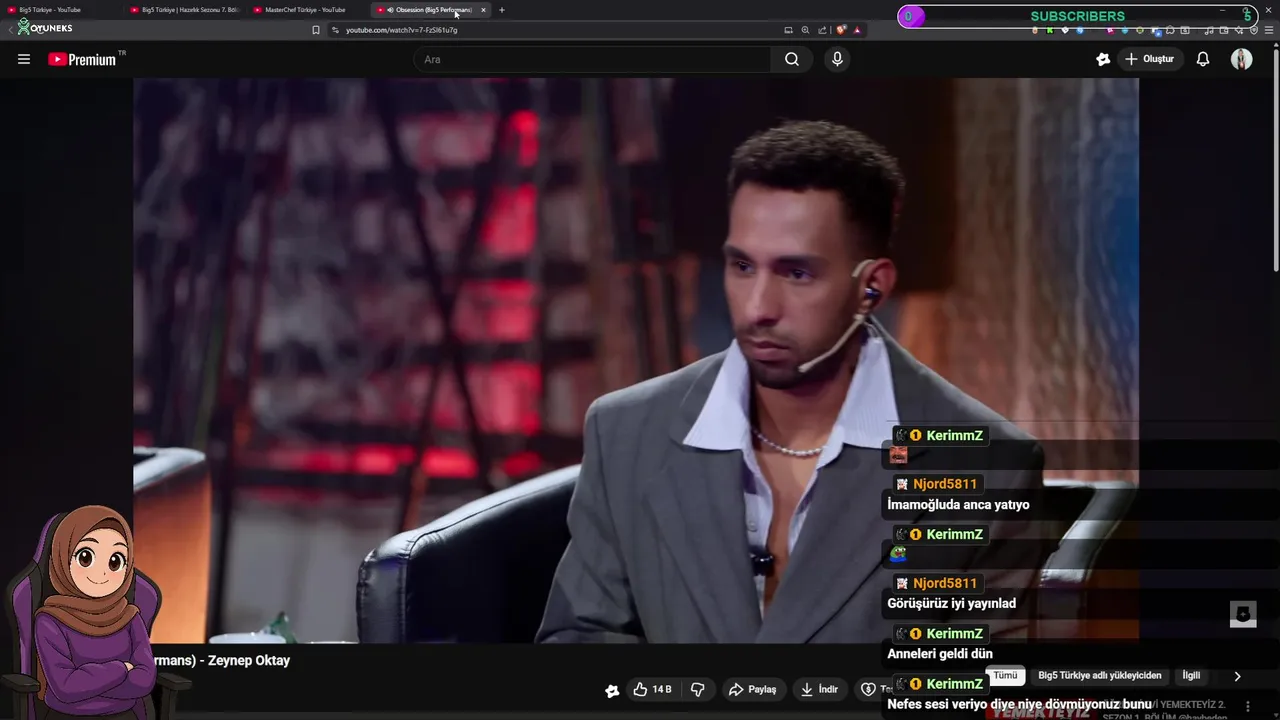
Task: Open notifications bell
Action: [1203, 59]
